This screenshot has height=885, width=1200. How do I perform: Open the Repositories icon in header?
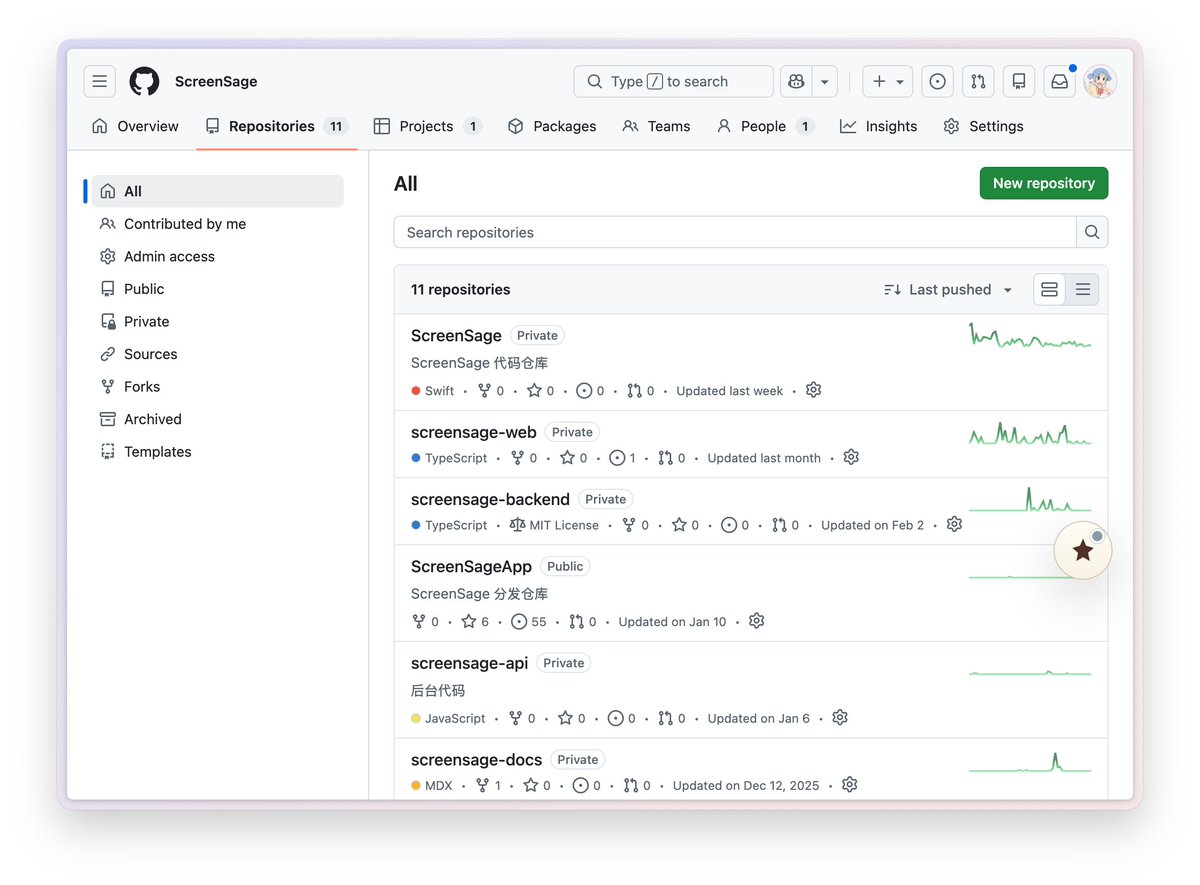[1018, 81]
